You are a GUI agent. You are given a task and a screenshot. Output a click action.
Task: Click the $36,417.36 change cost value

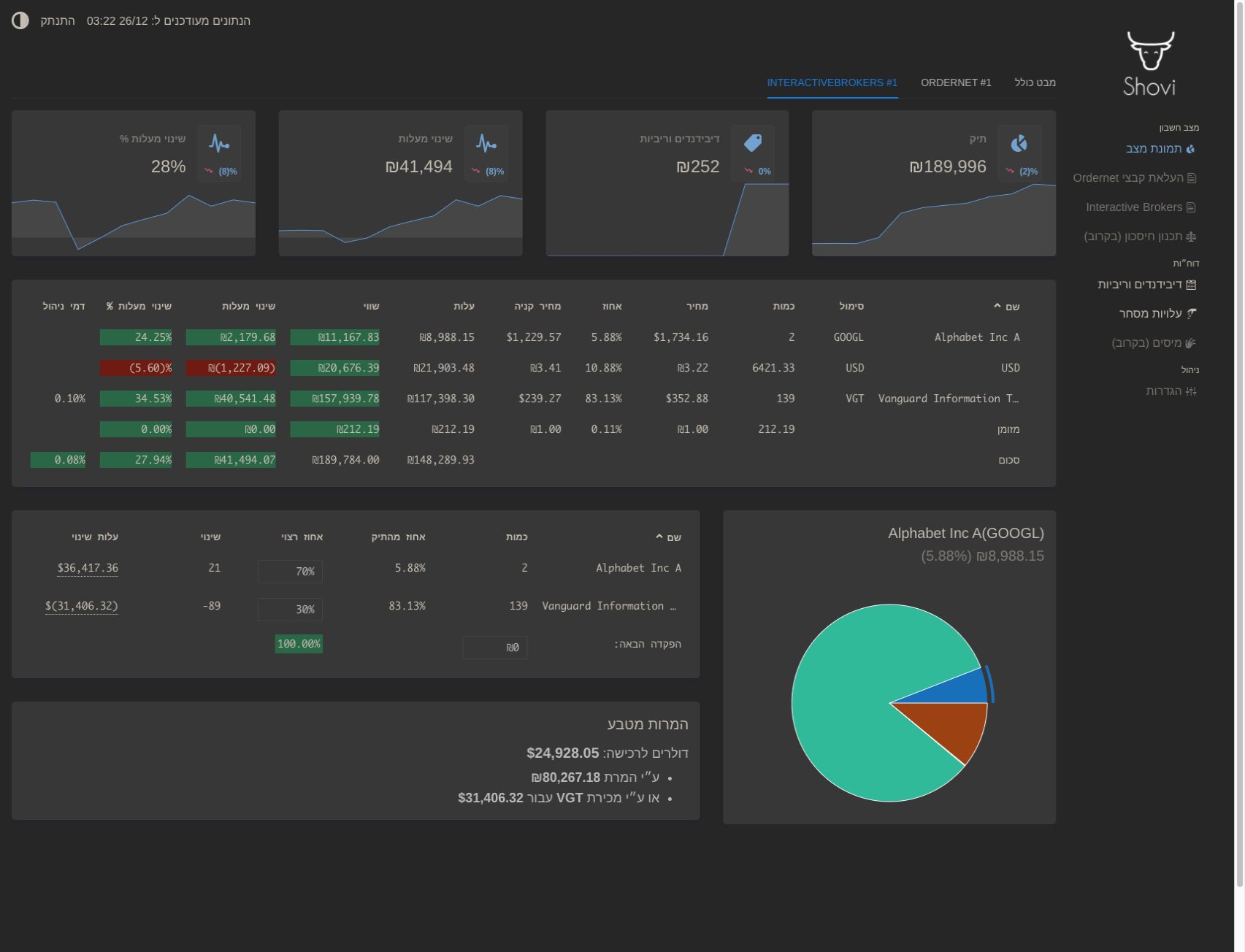88,568
